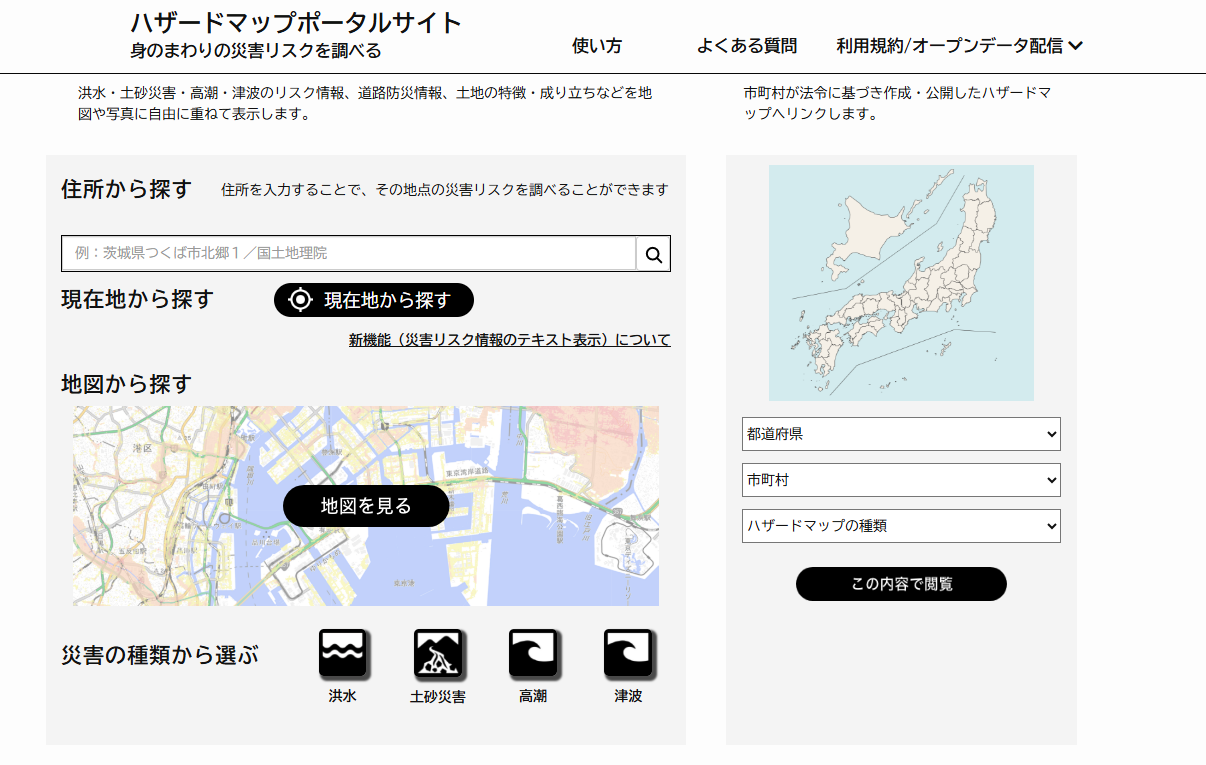Open the 都道府県 prefecture dropdown
The height and width of the screenshot is (765, 1206).
click(900, 434)
